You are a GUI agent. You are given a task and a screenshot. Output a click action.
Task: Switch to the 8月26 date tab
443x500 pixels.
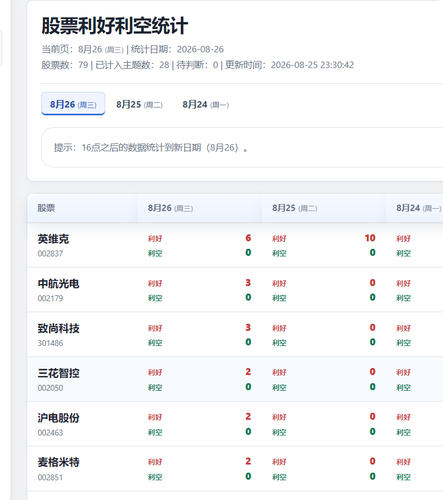(x=73, y=104)
